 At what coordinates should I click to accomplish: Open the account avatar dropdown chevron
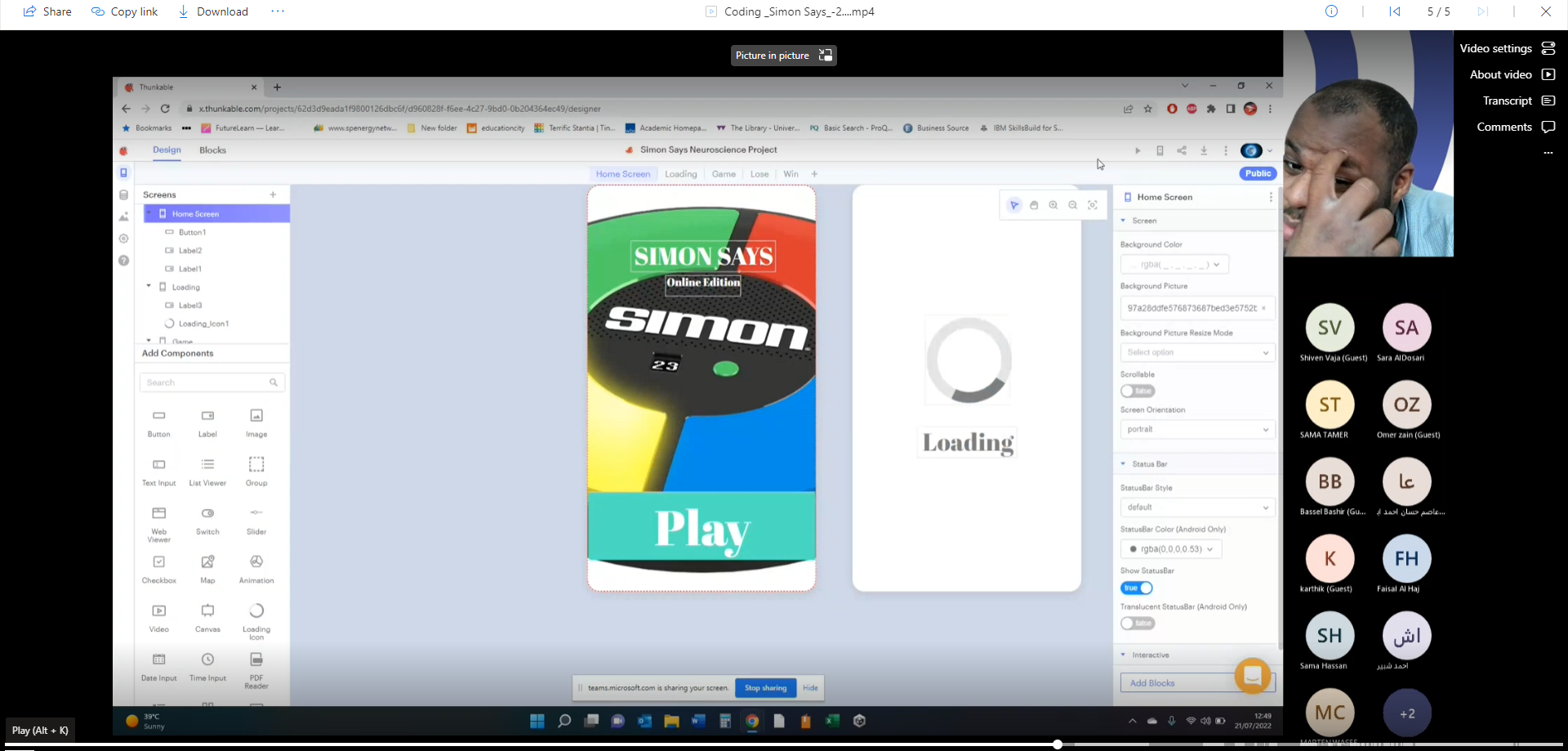point(1270,150)
